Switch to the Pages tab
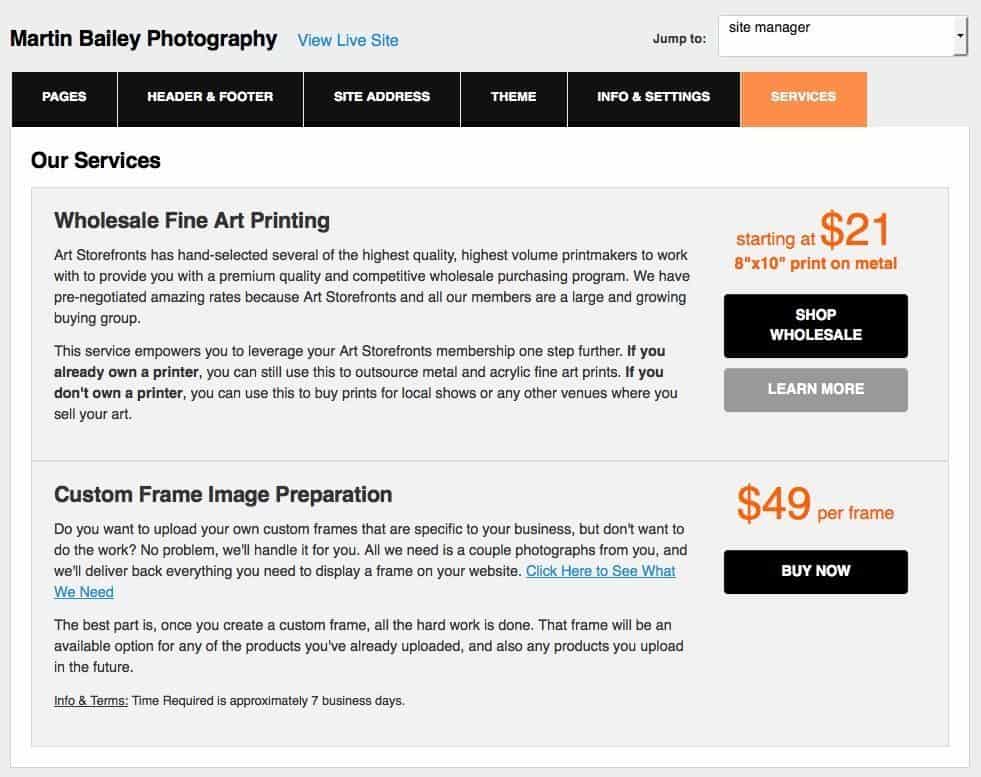The width and height of the screenshot is (981, 777). 64,97
